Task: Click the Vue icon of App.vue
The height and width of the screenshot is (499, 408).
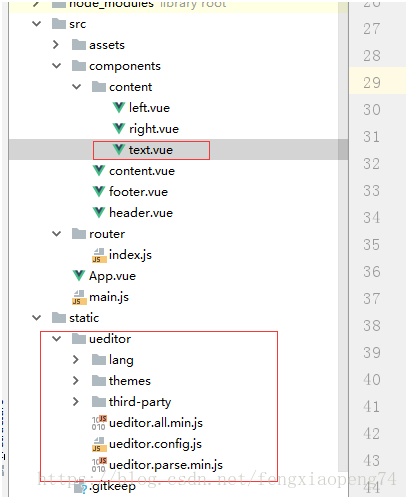Action: 79,276
